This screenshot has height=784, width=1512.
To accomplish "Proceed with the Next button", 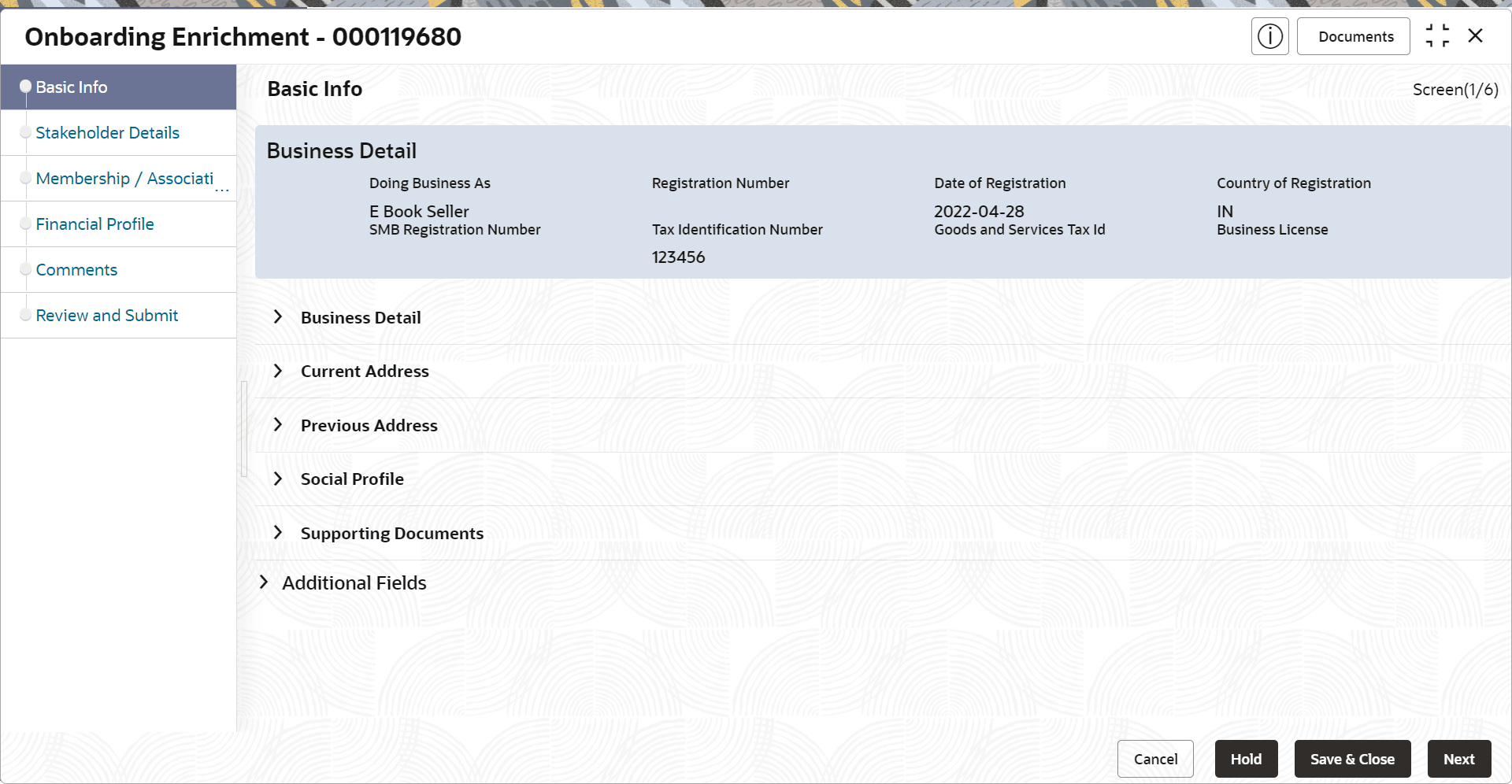I will pyautogui.click(x=1459, y=759).
